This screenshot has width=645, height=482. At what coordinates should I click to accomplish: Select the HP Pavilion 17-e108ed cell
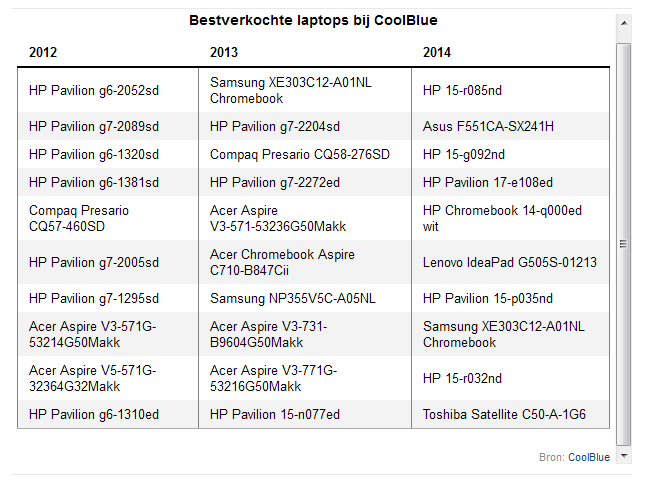point(488,182)
